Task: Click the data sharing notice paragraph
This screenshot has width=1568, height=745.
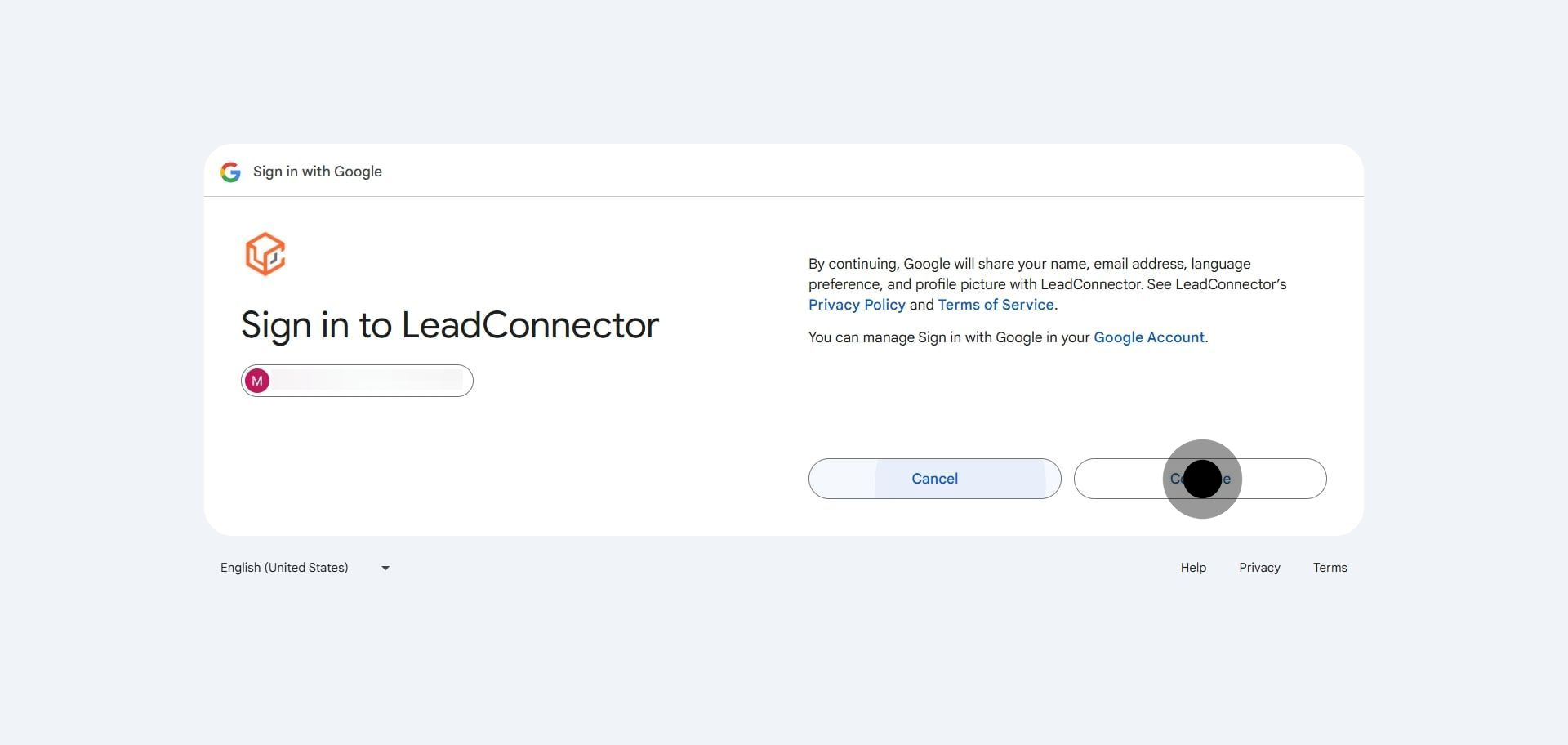Action: pos(1048,284)
